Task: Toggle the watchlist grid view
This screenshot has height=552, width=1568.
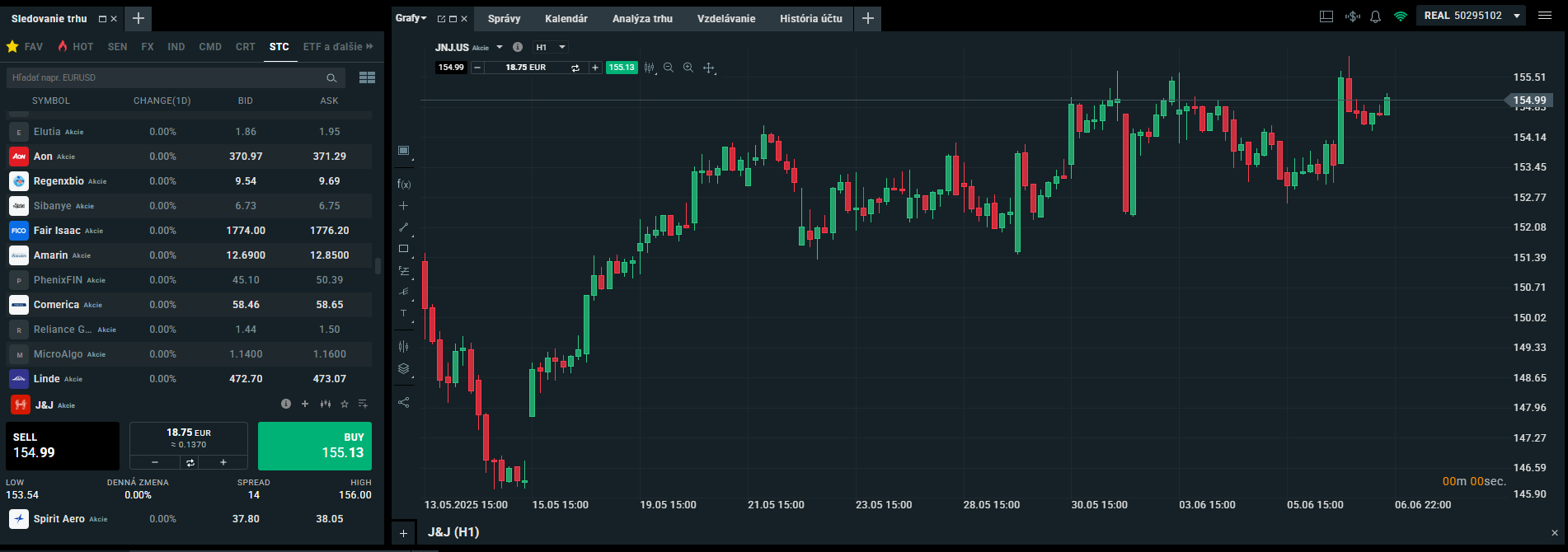Action: point(367,77)
